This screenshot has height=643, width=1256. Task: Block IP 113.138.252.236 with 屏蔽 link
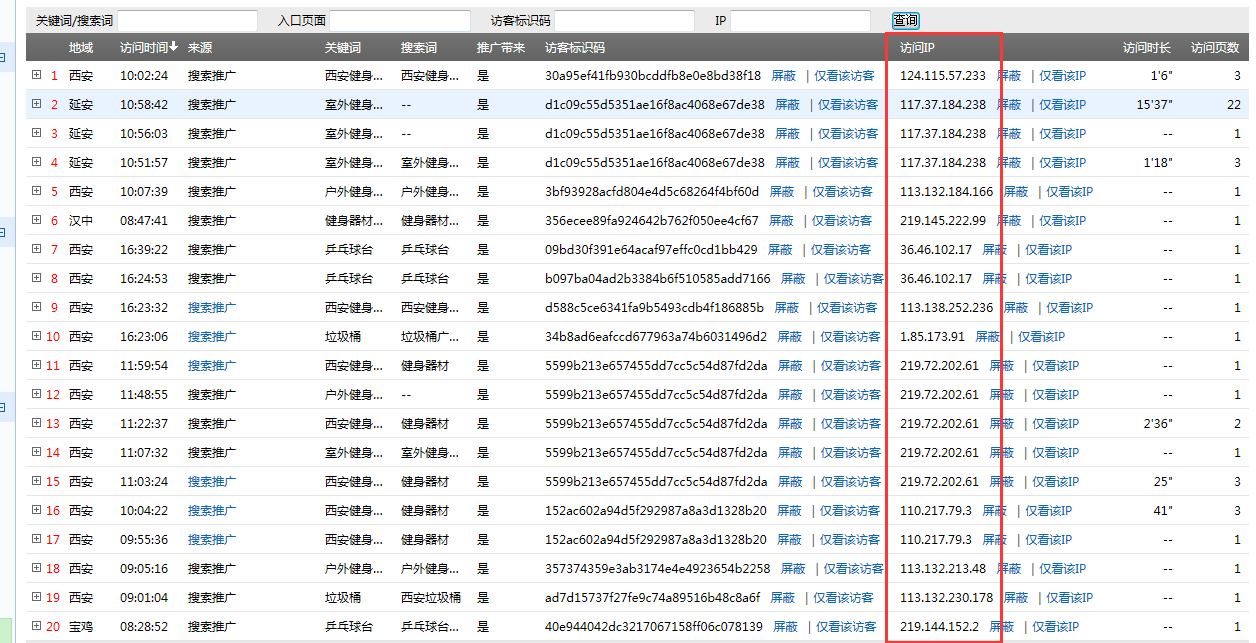click(1016, 308)
